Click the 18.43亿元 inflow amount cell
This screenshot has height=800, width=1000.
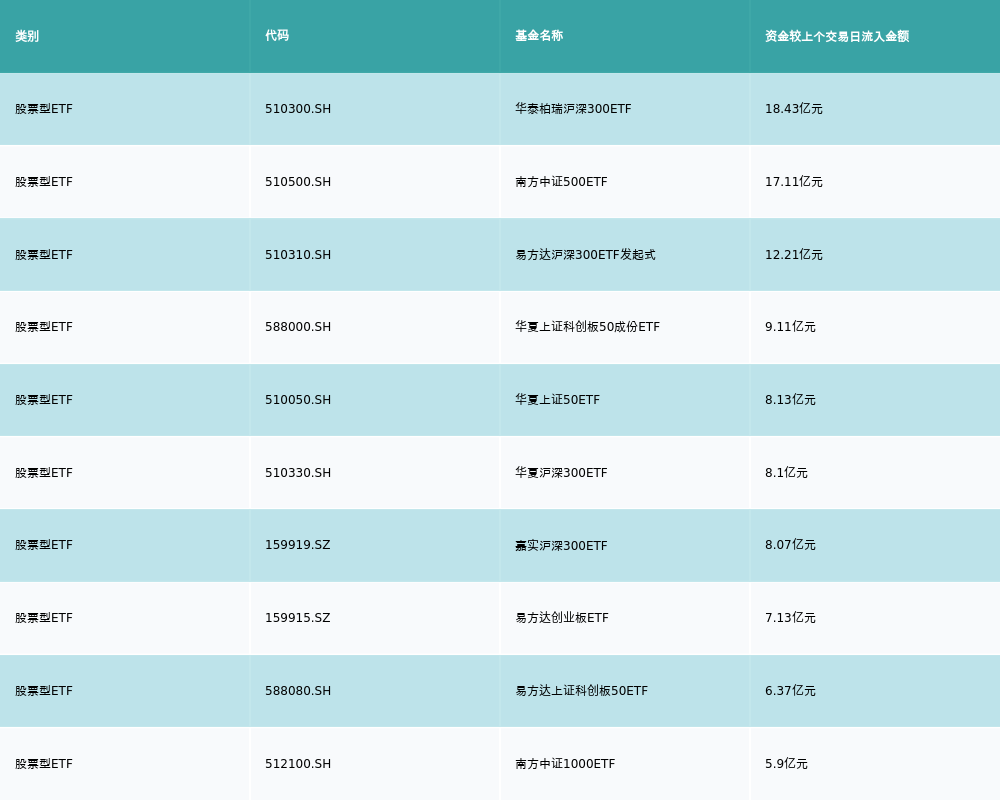click(x=794, y=109)
